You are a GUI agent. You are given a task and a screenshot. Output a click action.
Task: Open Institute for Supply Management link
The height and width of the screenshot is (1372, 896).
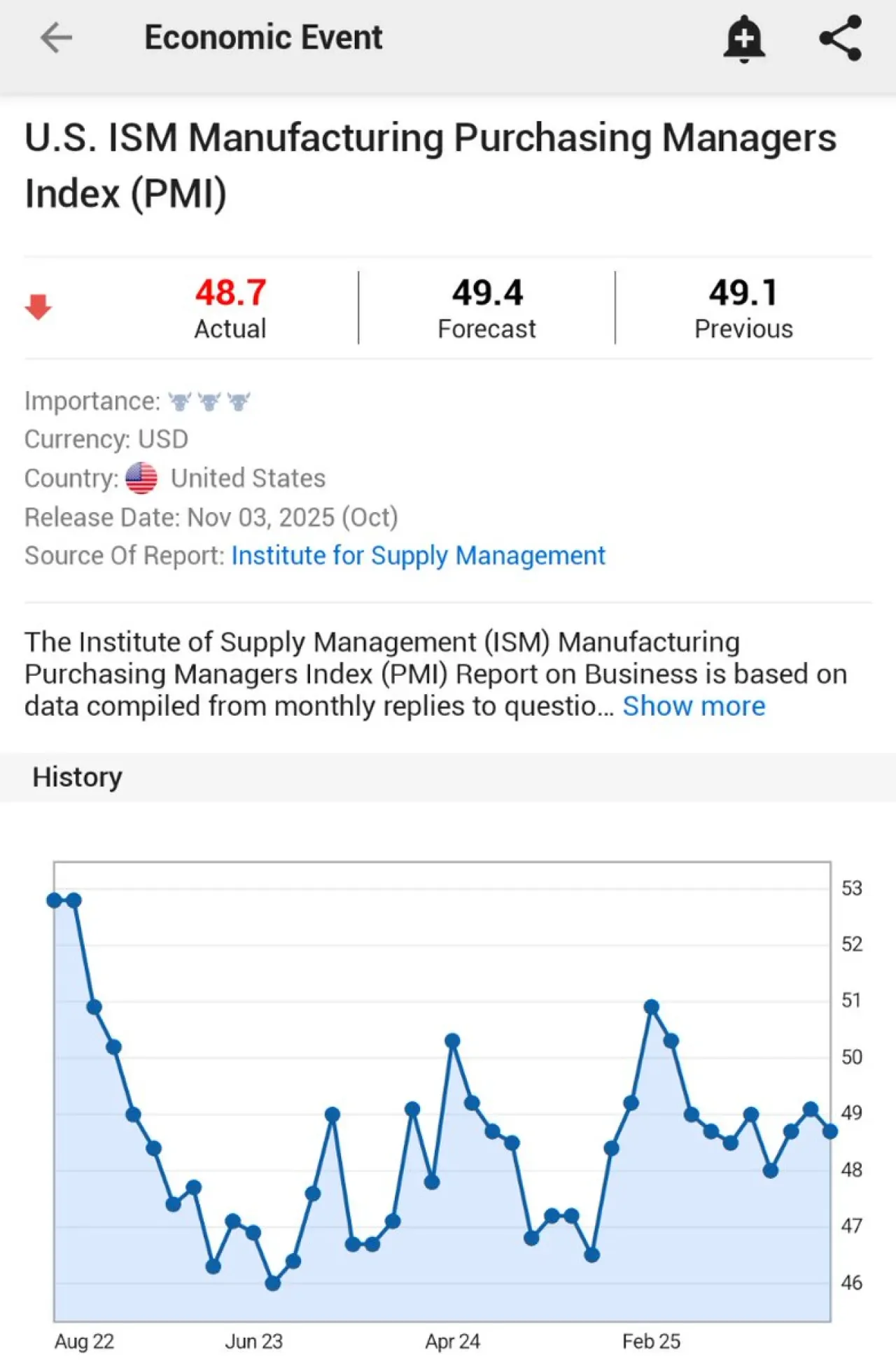[419, 556]
